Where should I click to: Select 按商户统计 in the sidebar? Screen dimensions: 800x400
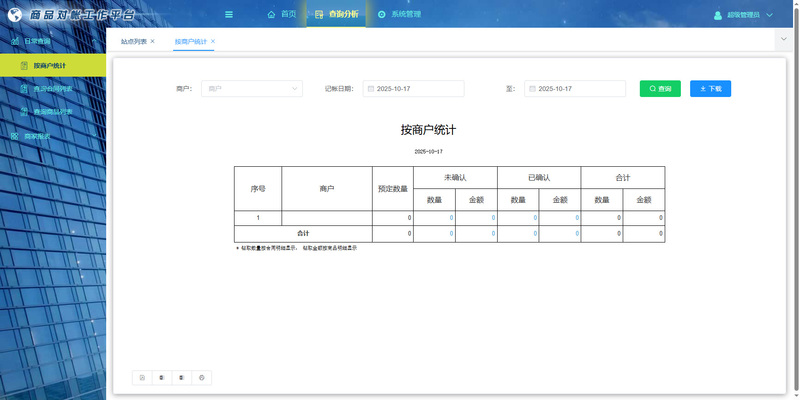pos(49,65)
